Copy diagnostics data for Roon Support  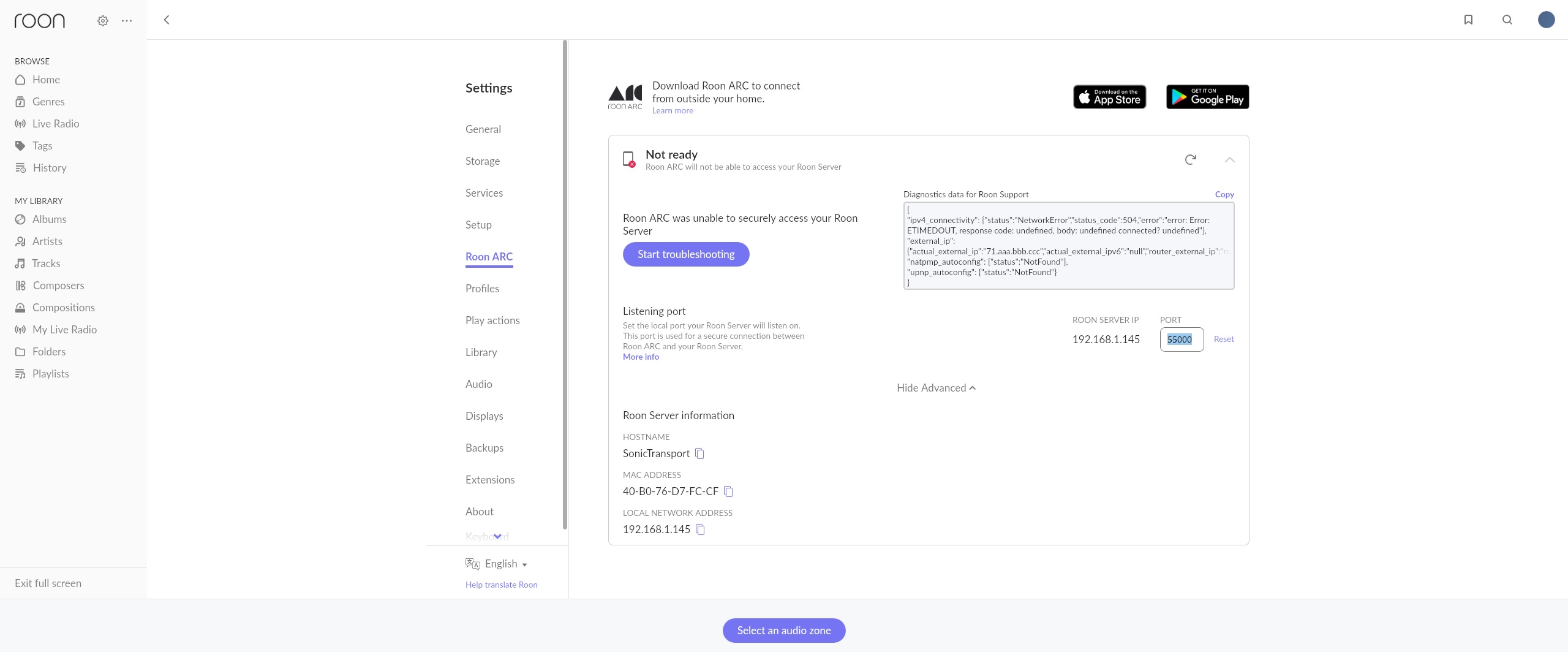point(1224,194)
